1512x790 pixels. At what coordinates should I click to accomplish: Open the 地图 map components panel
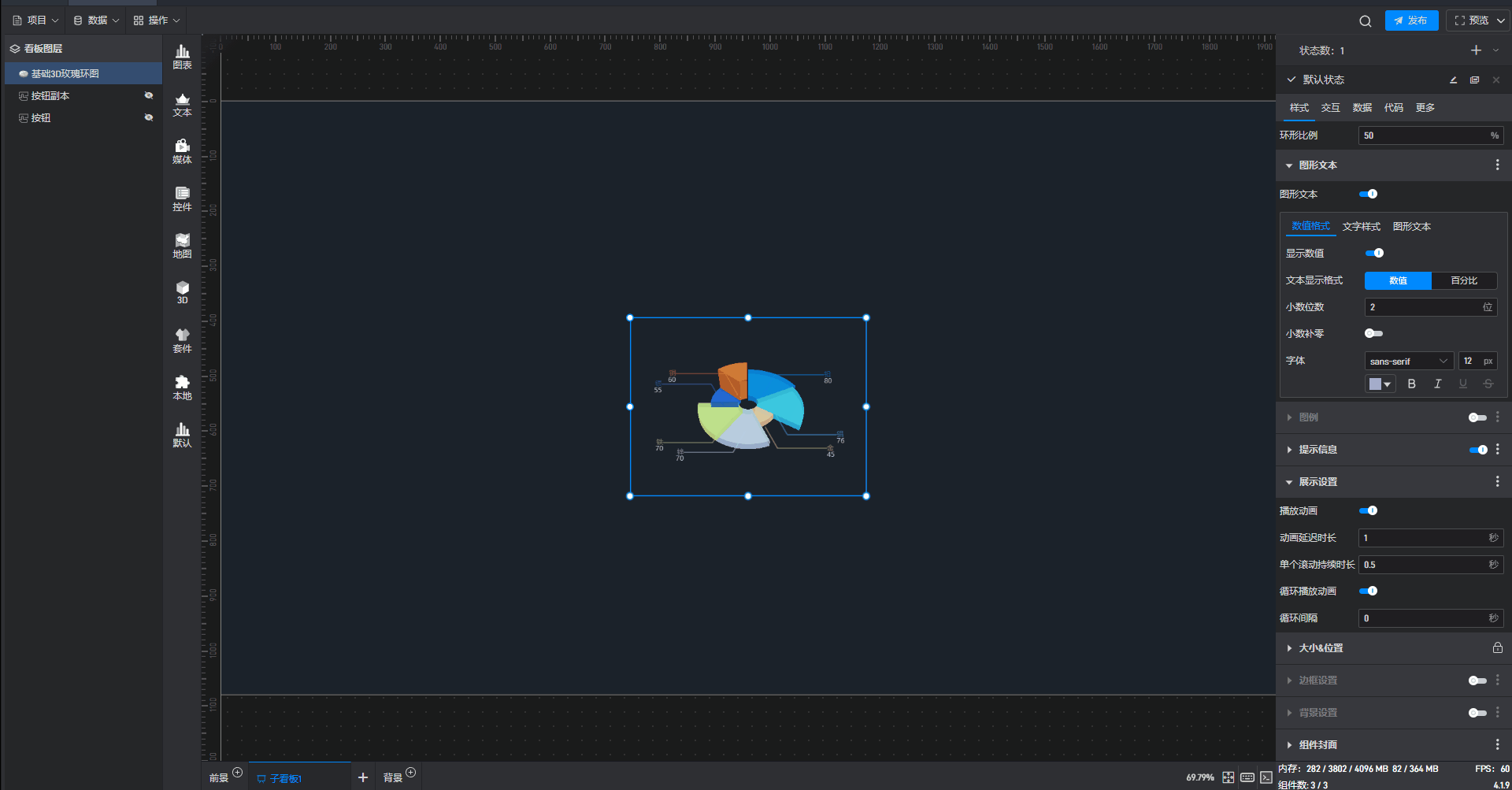pos(182,246)
